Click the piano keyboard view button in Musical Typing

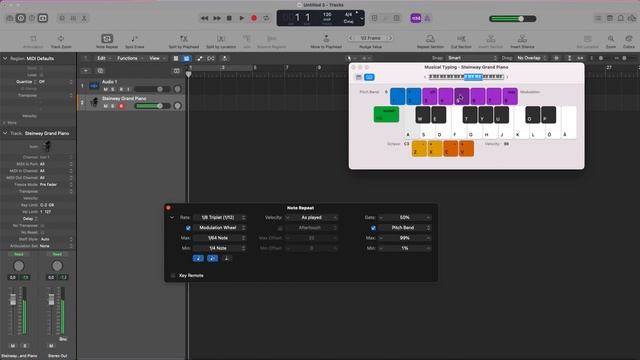pyautogui.click(x=359, y=77)
